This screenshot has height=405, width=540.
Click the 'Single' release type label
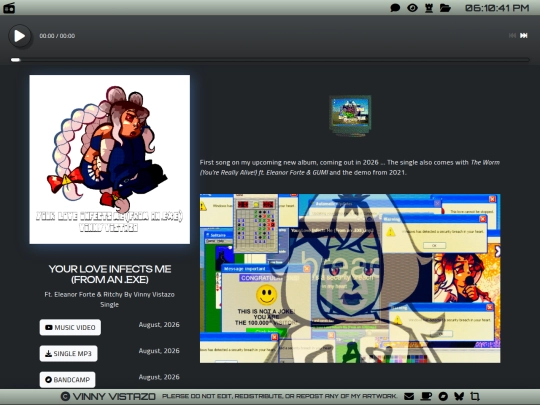110,304
